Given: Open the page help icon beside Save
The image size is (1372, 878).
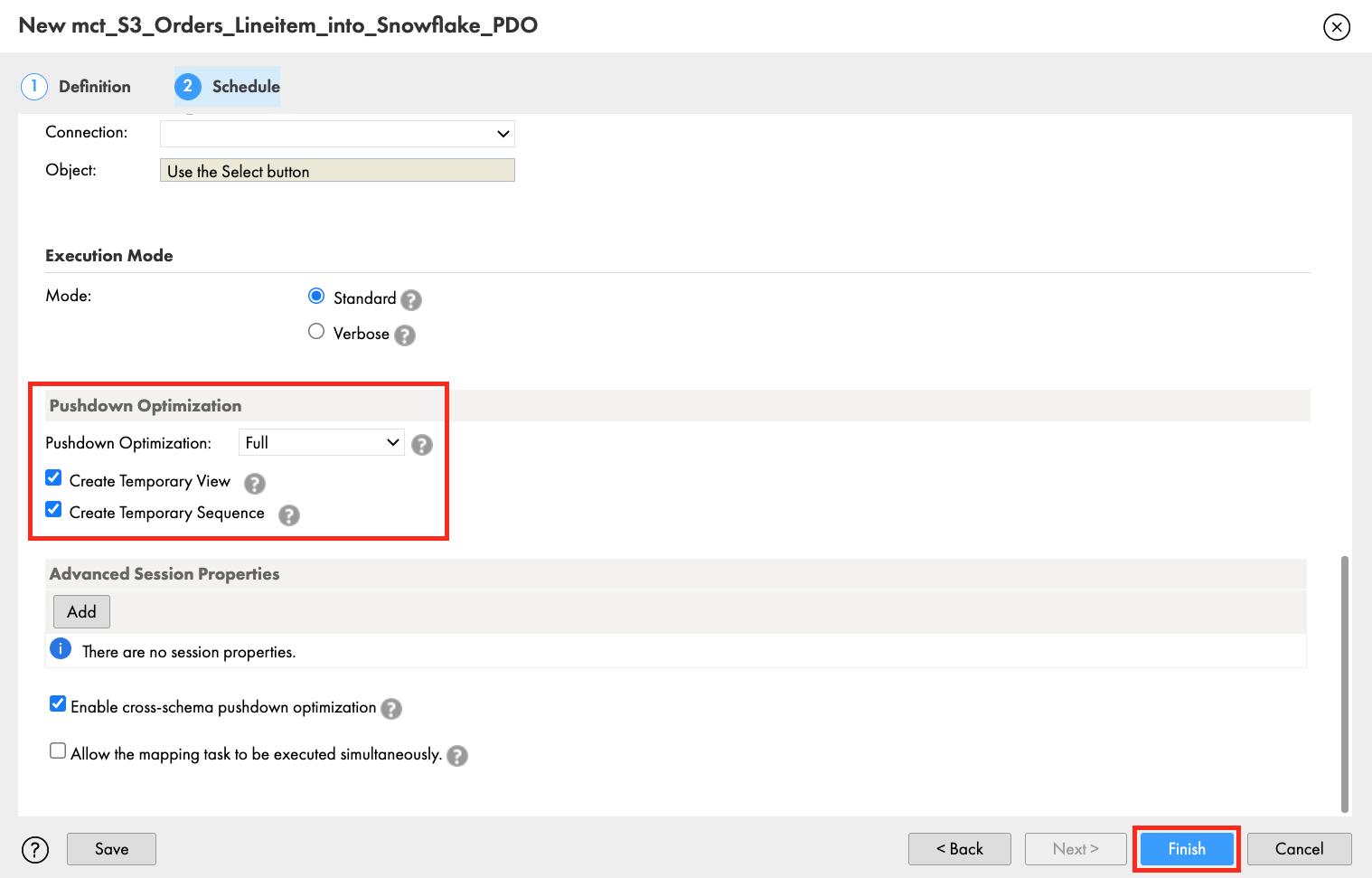Looking at the screenshot, I should tap(35, 849).
